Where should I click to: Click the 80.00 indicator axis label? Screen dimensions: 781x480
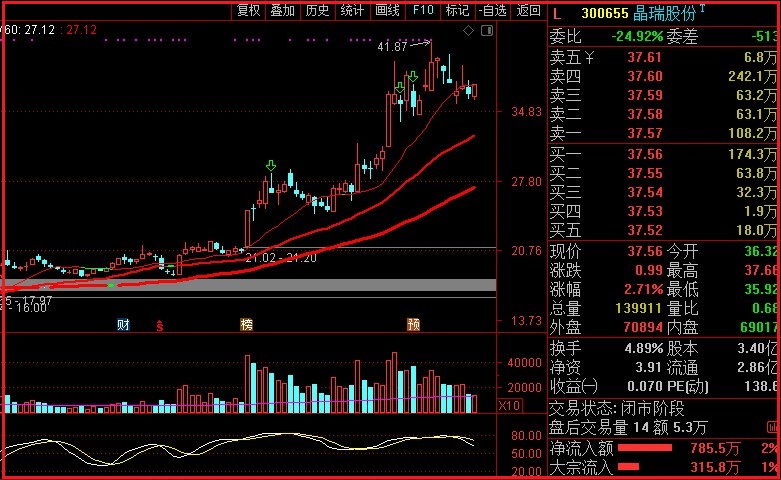(x=526, y=436)
